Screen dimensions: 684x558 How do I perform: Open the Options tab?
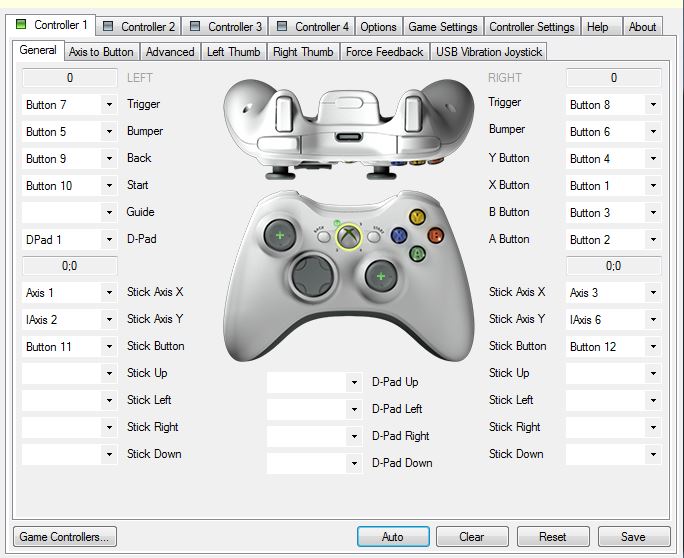[378, 27]
